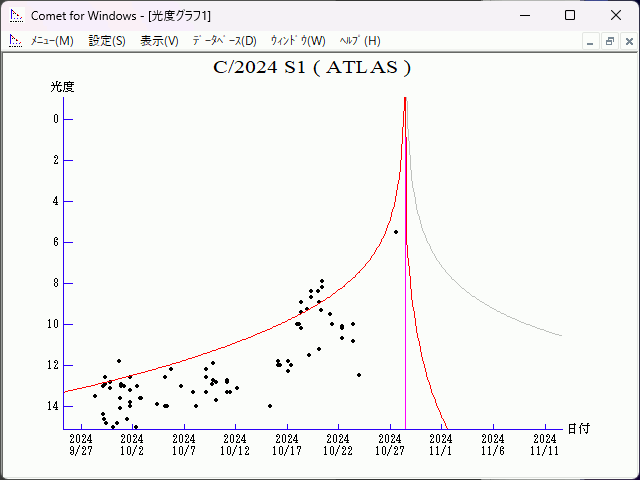
Task: Expand the 表示(V) view menu
Action: click(x=159, y=41)
